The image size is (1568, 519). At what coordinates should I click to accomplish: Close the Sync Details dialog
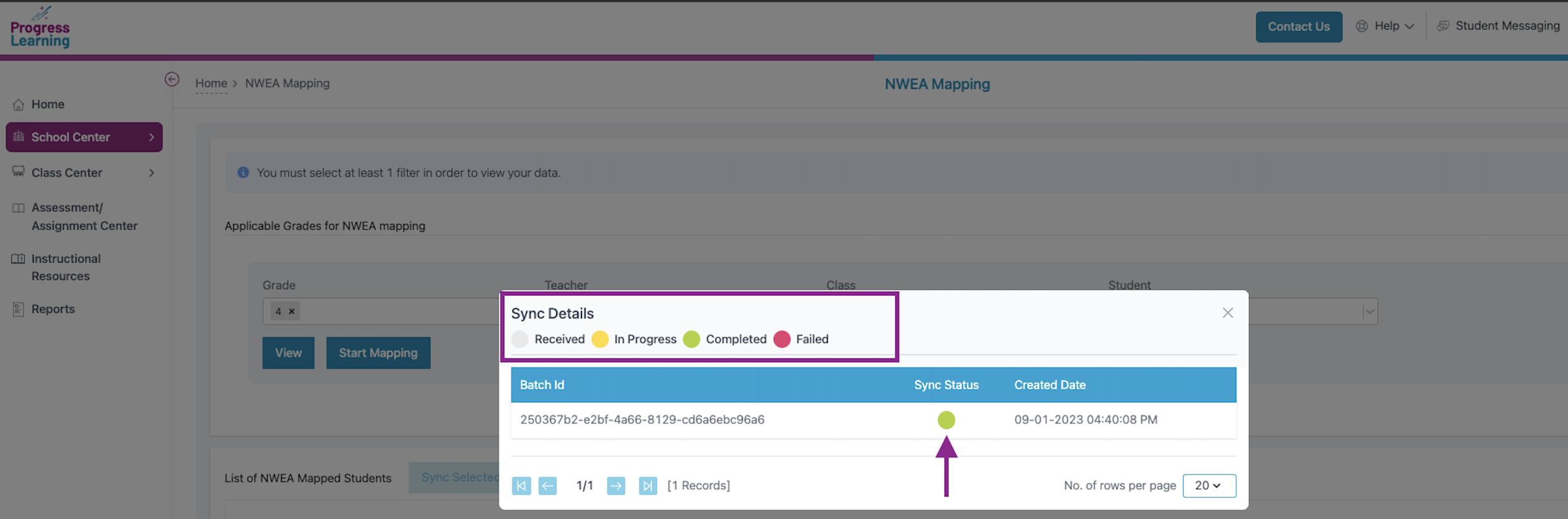1228,313
